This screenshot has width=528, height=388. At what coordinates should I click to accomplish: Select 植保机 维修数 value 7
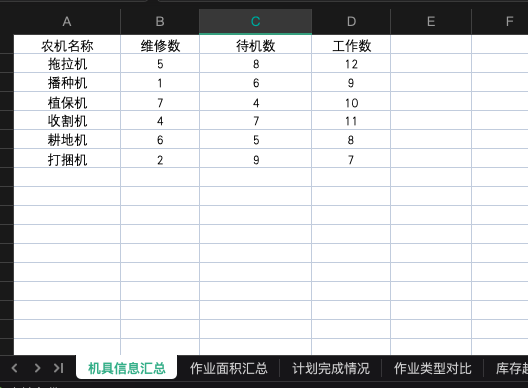[x=160, y=102]
